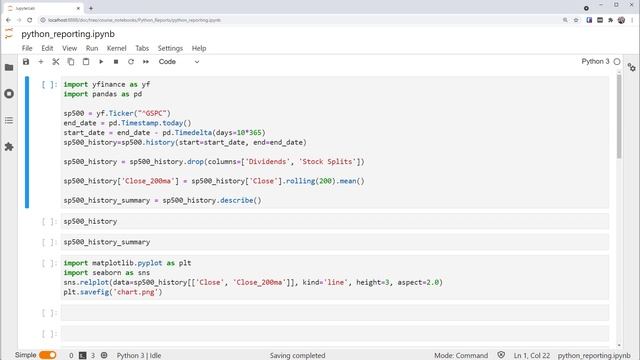
Task: Cut the selected cell with scissors icon
Action: click(56, 62)
